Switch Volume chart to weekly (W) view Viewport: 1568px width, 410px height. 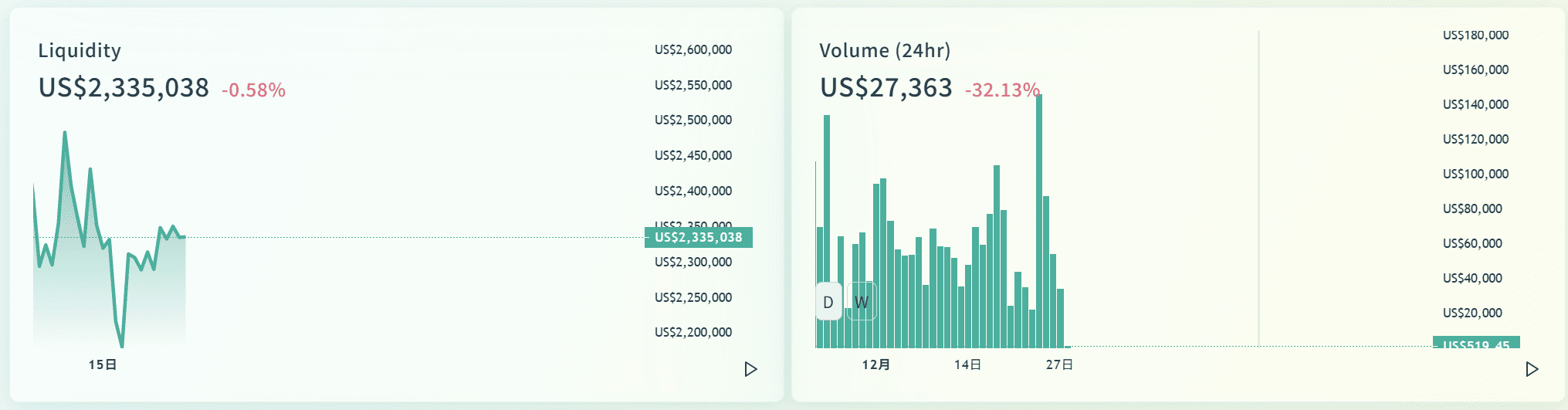coord(862,302)
